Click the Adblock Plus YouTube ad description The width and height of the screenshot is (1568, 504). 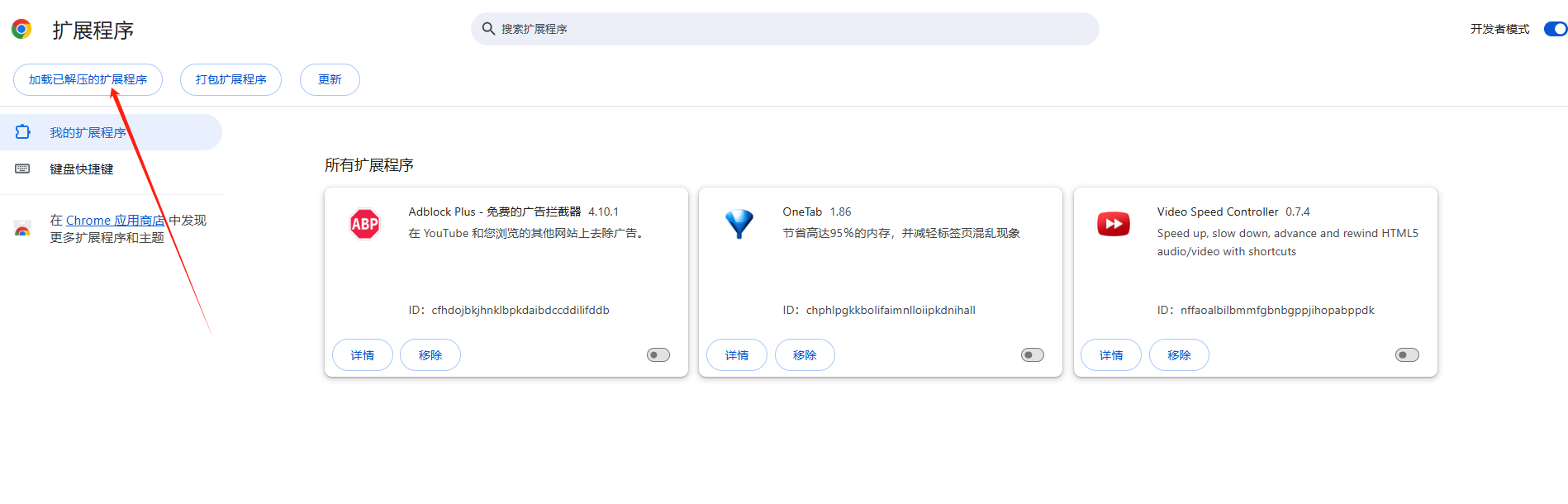click(526, 233)
